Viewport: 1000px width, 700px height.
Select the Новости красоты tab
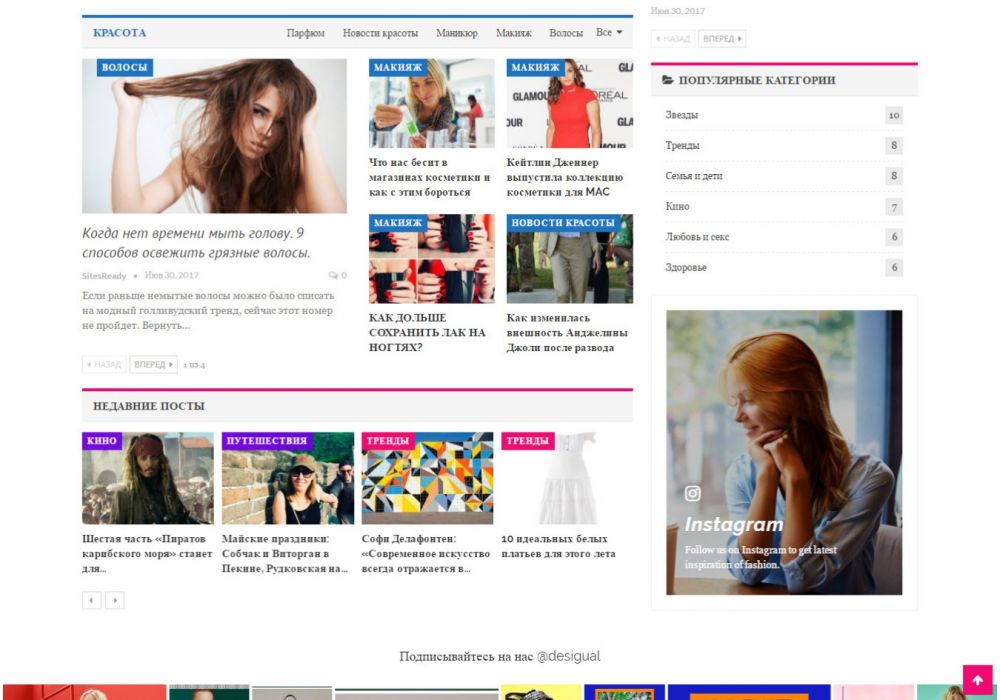[x=380, y=33]
